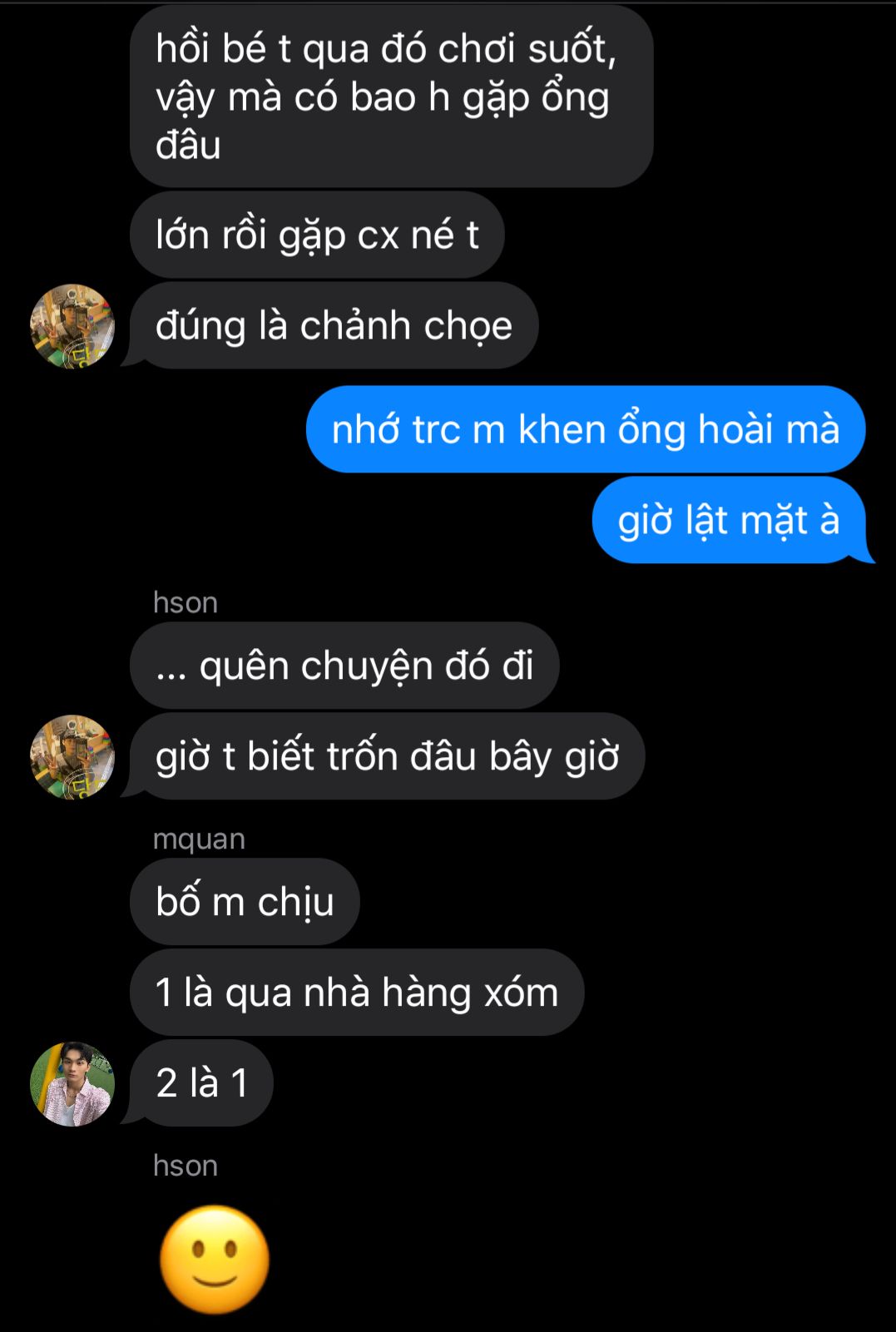Tap the blue 'giờ lật mặt à' message

coord(729,520)
